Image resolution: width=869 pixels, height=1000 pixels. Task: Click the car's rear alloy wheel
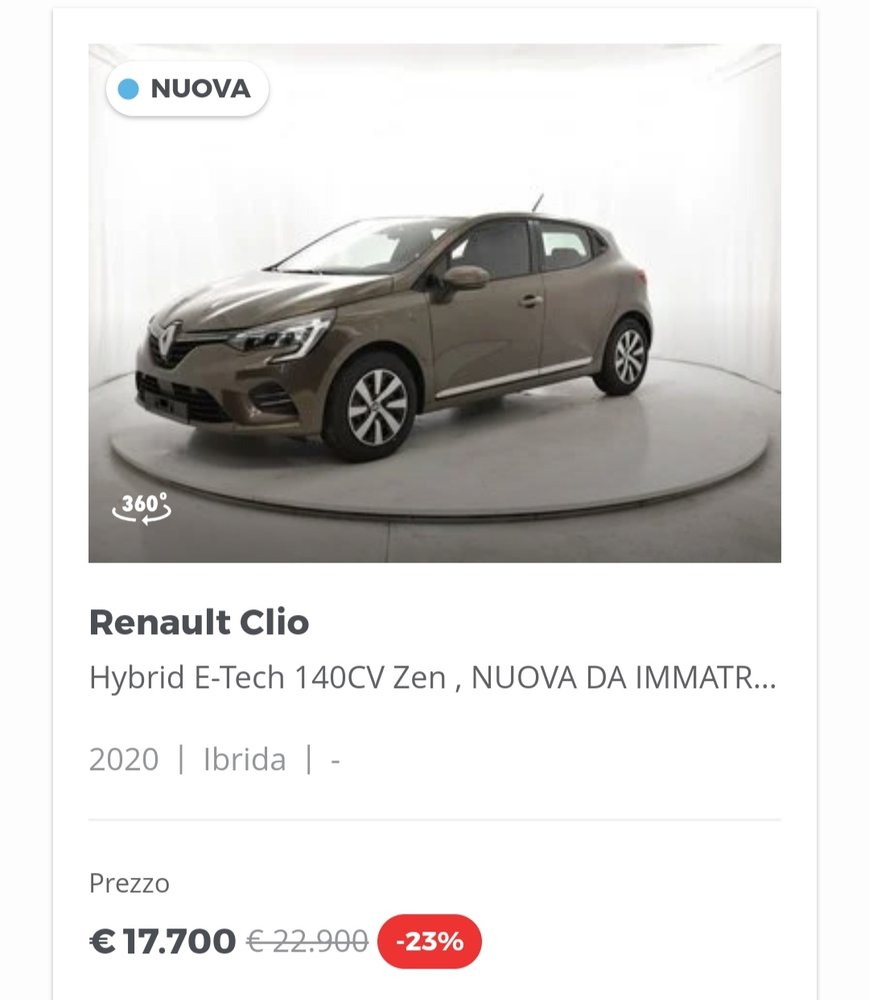[x=627, y=357]
